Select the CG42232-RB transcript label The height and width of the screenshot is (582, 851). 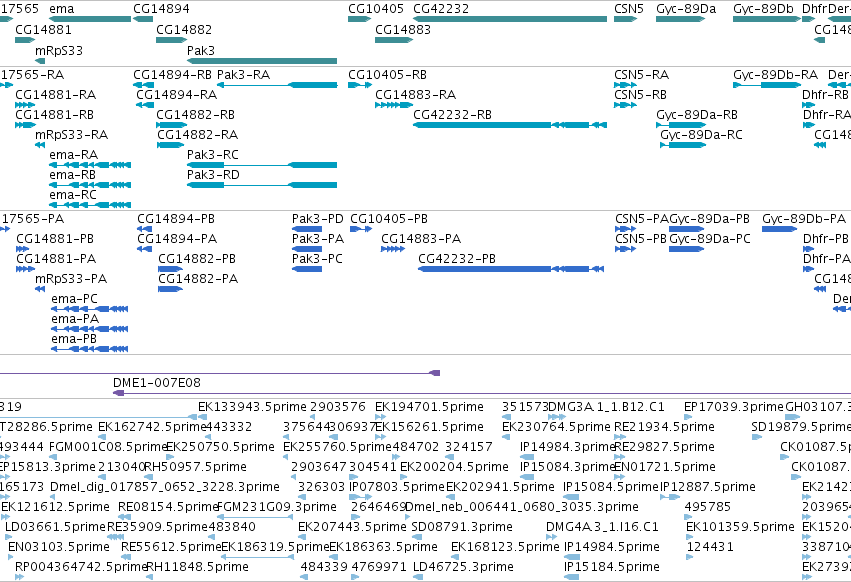(452, 115)
